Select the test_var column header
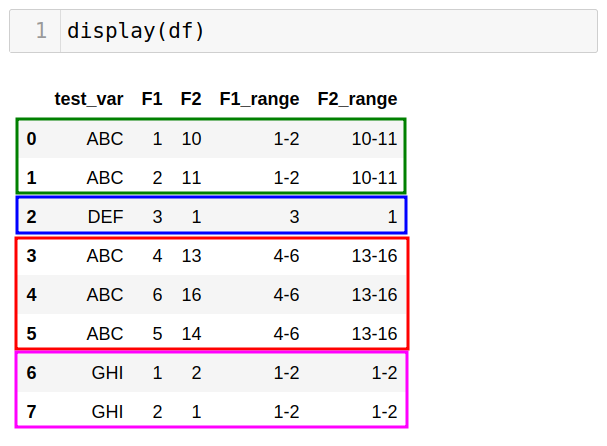 pyautogui.click(x=89, y=99)
